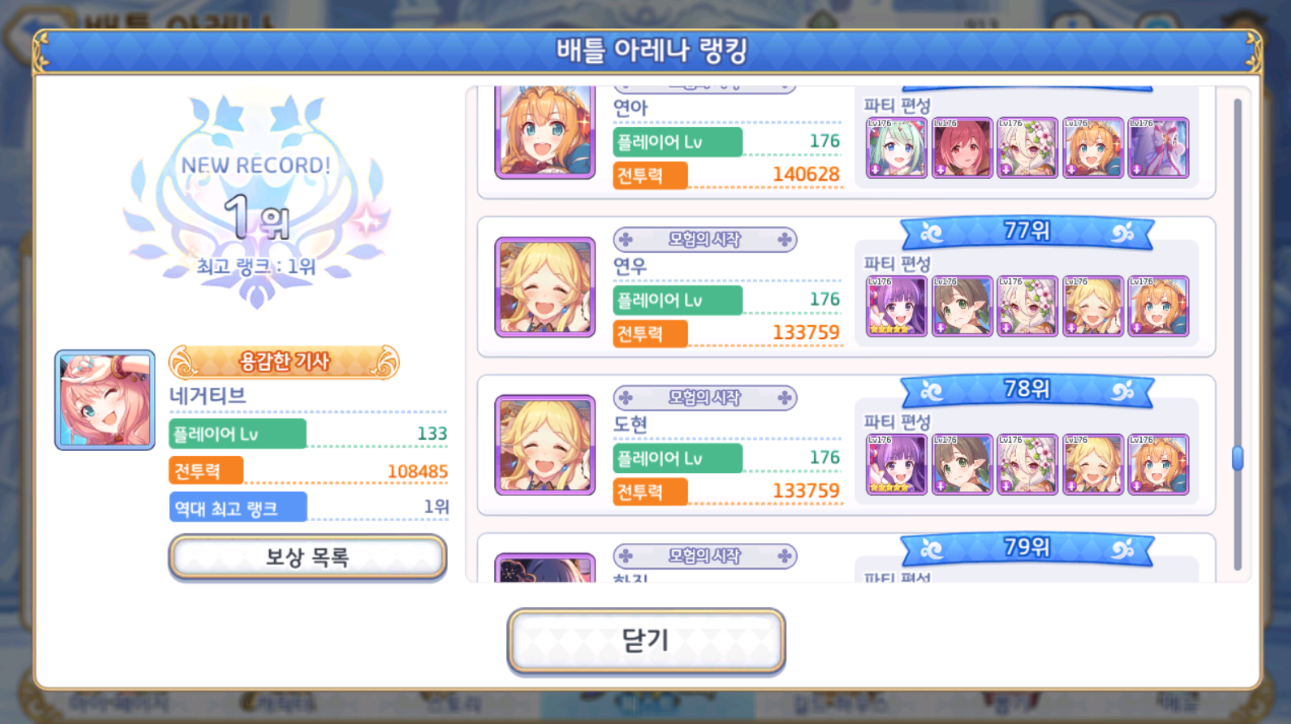Click 모험의 시작 title above 연우
The height and width of the screenshot is (724, 1291).
click(x=705, y=240)
